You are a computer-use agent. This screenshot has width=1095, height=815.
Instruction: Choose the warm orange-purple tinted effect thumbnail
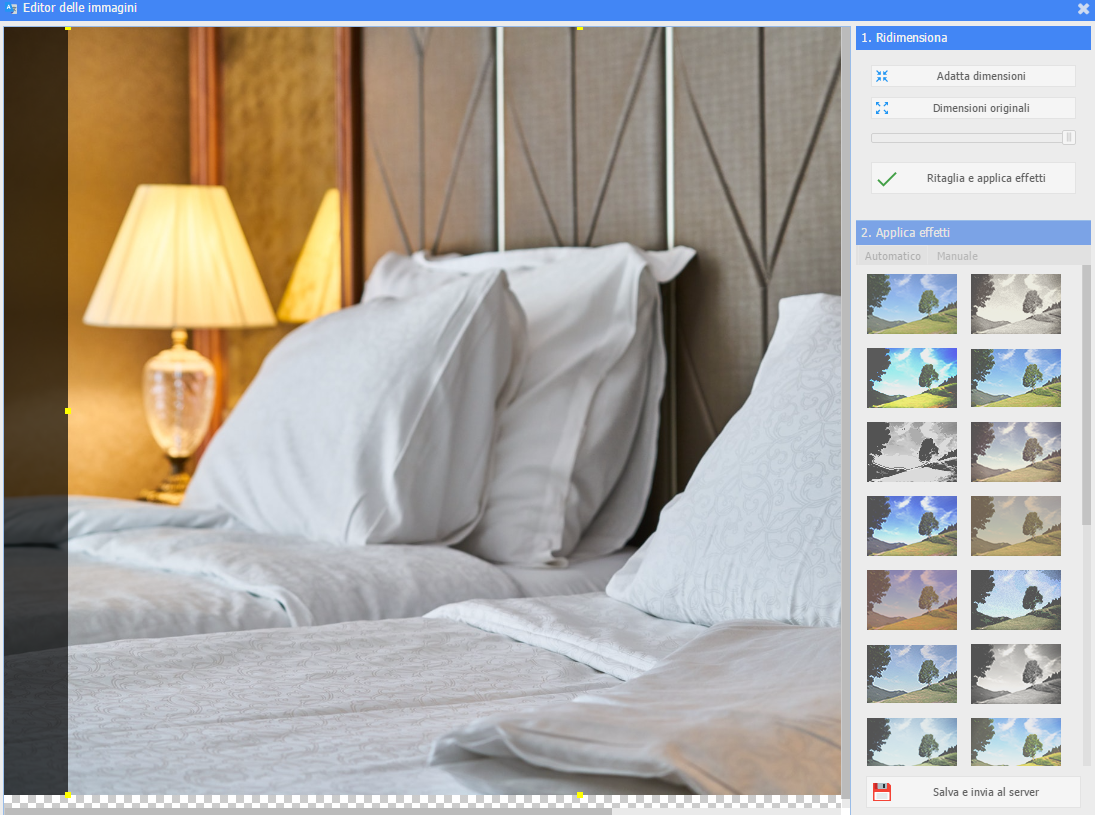tap(912, 600)
